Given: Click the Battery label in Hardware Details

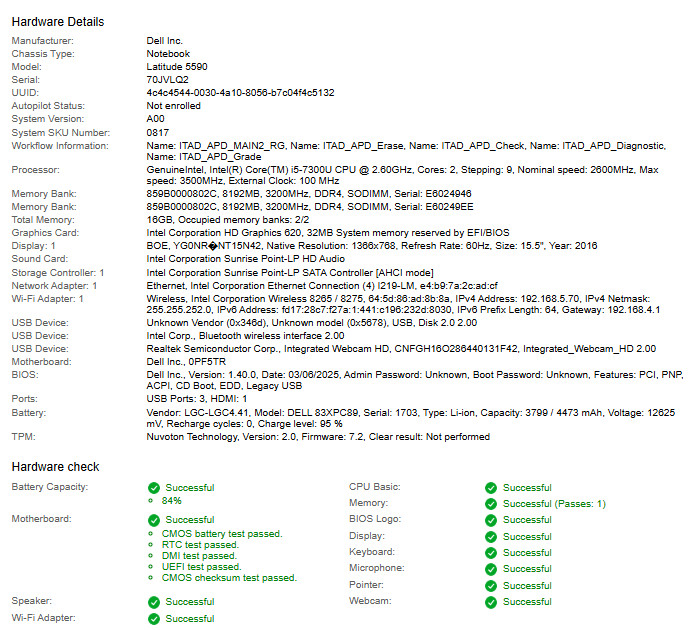Looking at the screenshot, I should coord(29,413).
